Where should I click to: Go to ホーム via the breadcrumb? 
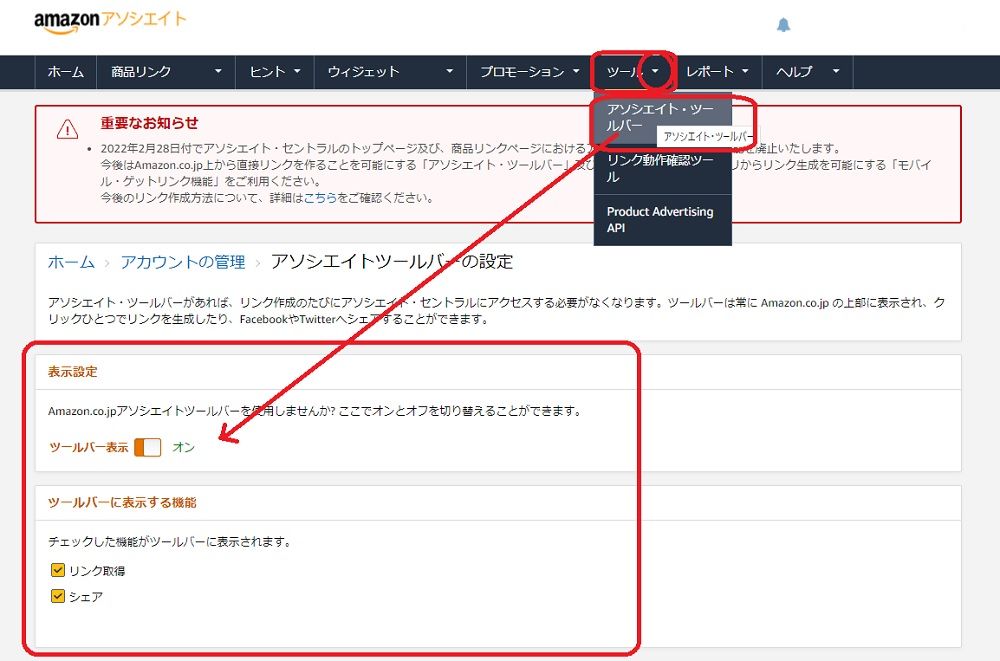point(71,262)
